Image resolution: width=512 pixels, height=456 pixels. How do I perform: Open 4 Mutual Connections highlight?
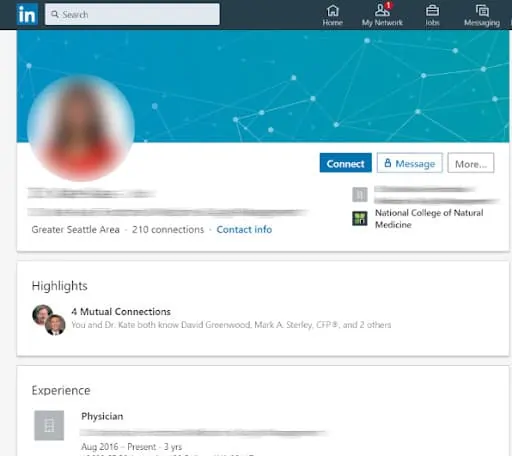tap(121, 312)
